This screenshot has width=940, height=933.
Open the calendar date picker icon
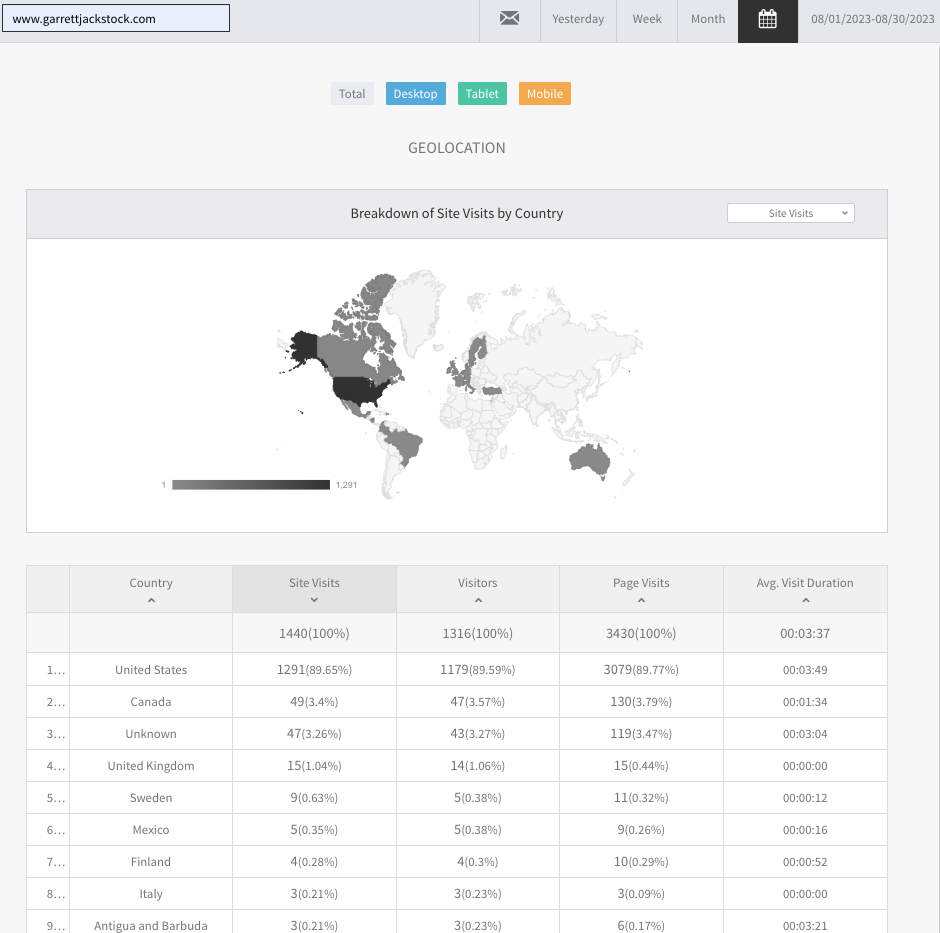point(767,19)
